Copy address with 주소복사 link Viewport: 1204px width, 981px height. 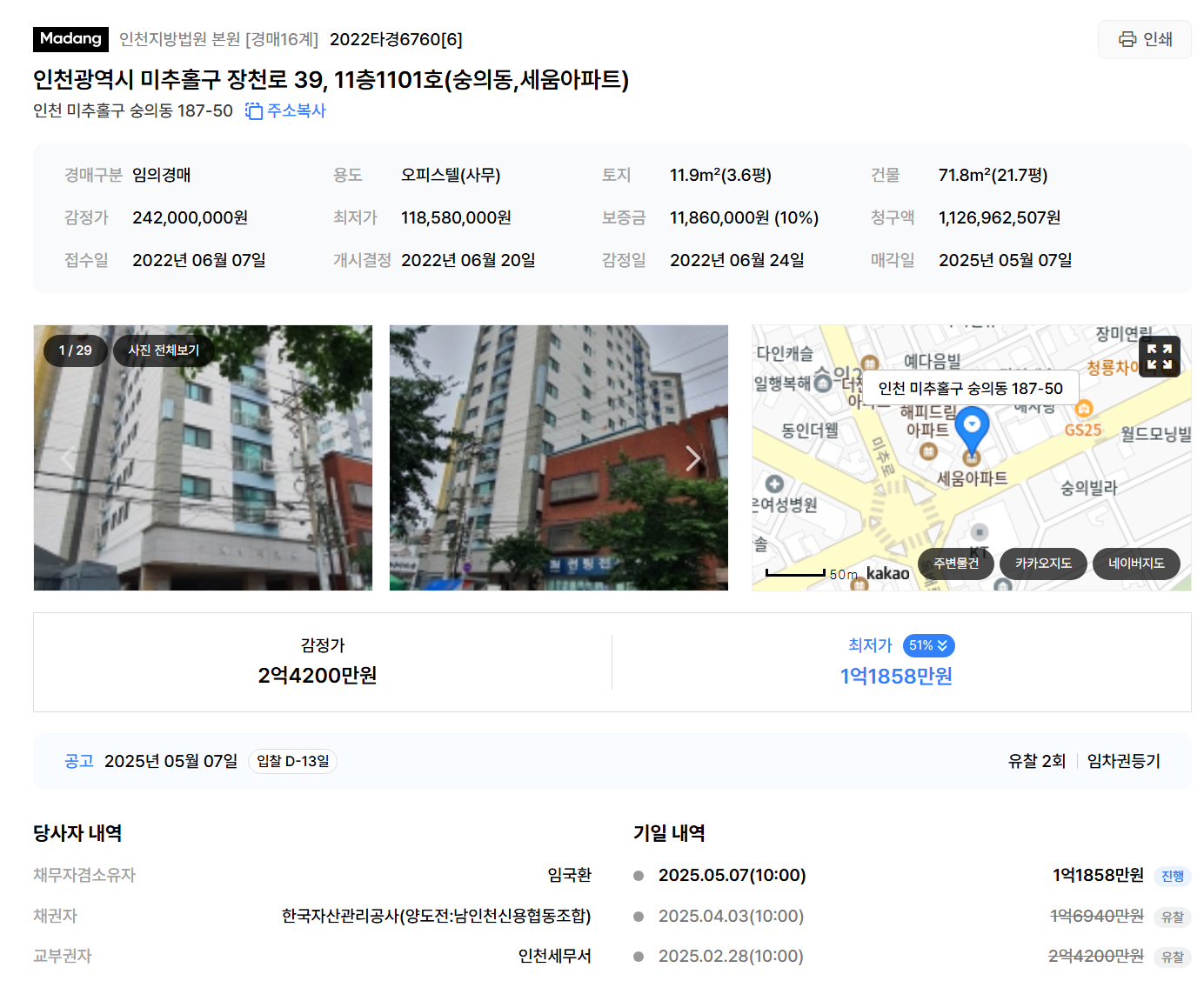click(x=285, y=110)
